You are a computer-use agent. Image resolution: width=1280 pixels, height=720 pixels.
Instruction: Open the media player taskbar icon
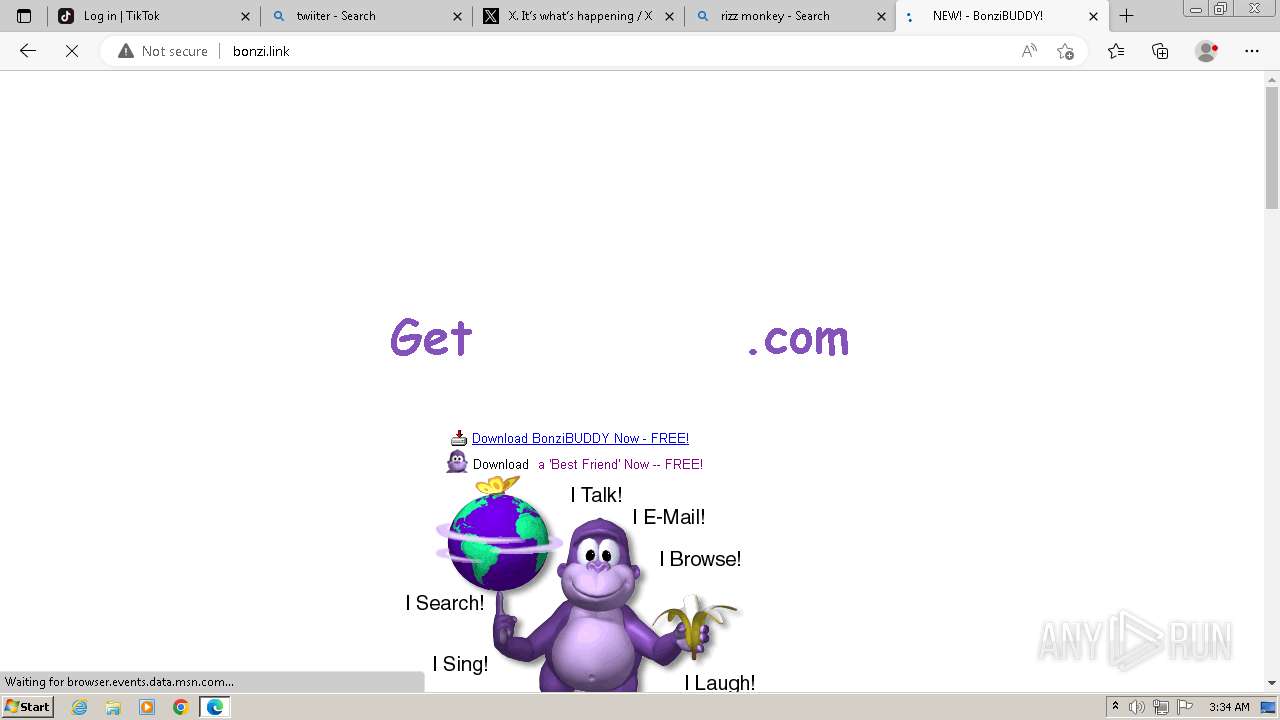click(147, 707)
